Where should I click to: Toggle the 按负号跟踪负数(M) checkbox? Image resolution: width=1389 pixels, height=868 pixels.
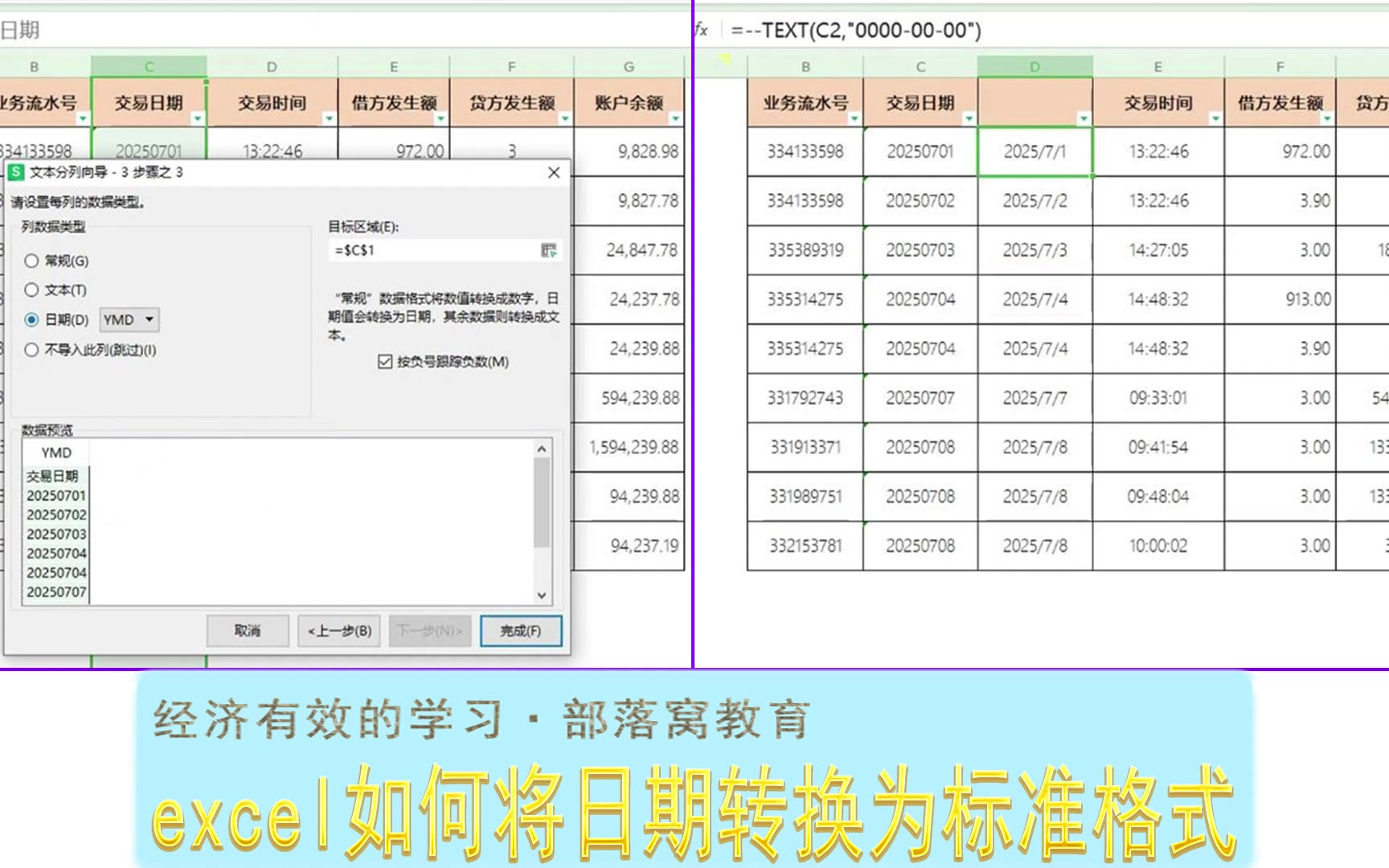(385, 362)
